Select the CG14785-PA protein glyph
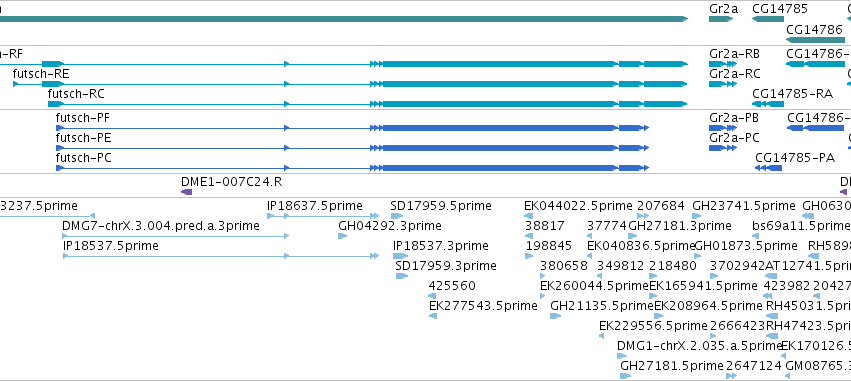Screen dimensions: 851x381 pos(768,168)
